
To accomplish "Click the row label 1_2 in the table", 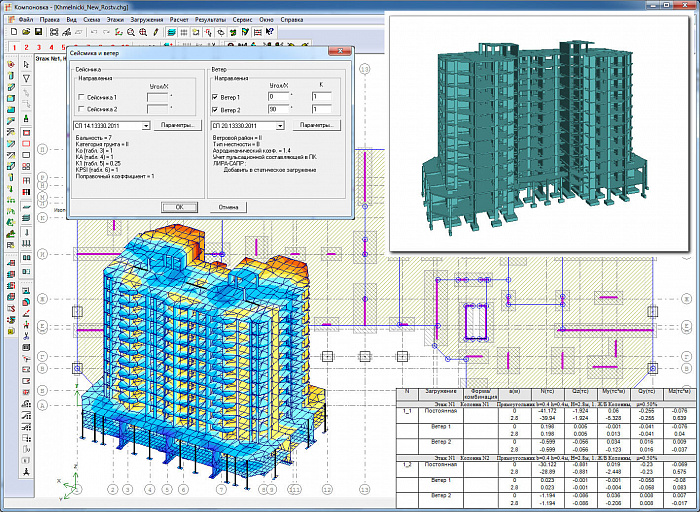I will pyautogui.click(x=407, y=465).
